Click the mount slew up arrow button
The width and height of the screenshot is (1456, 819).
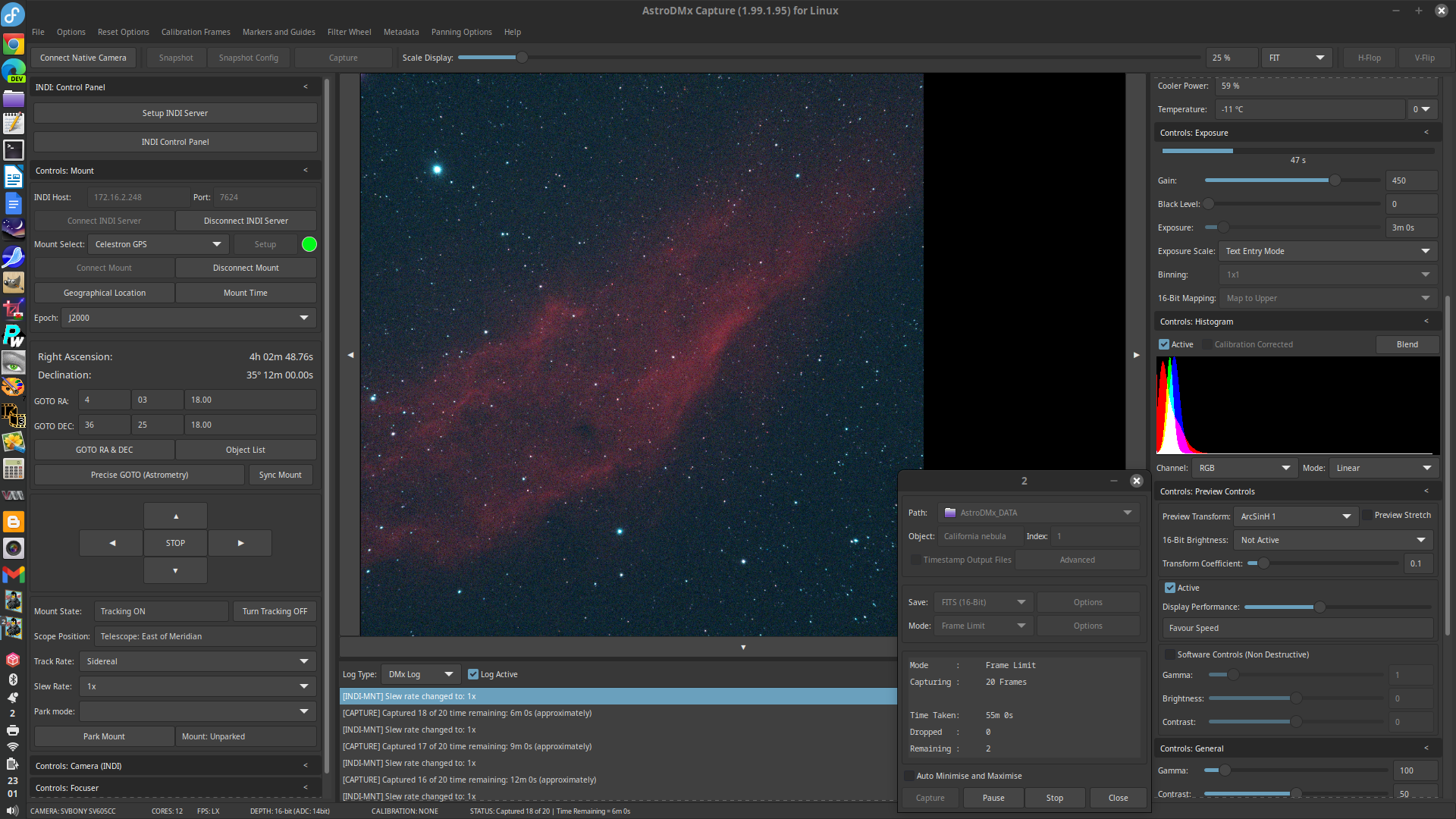175,516
